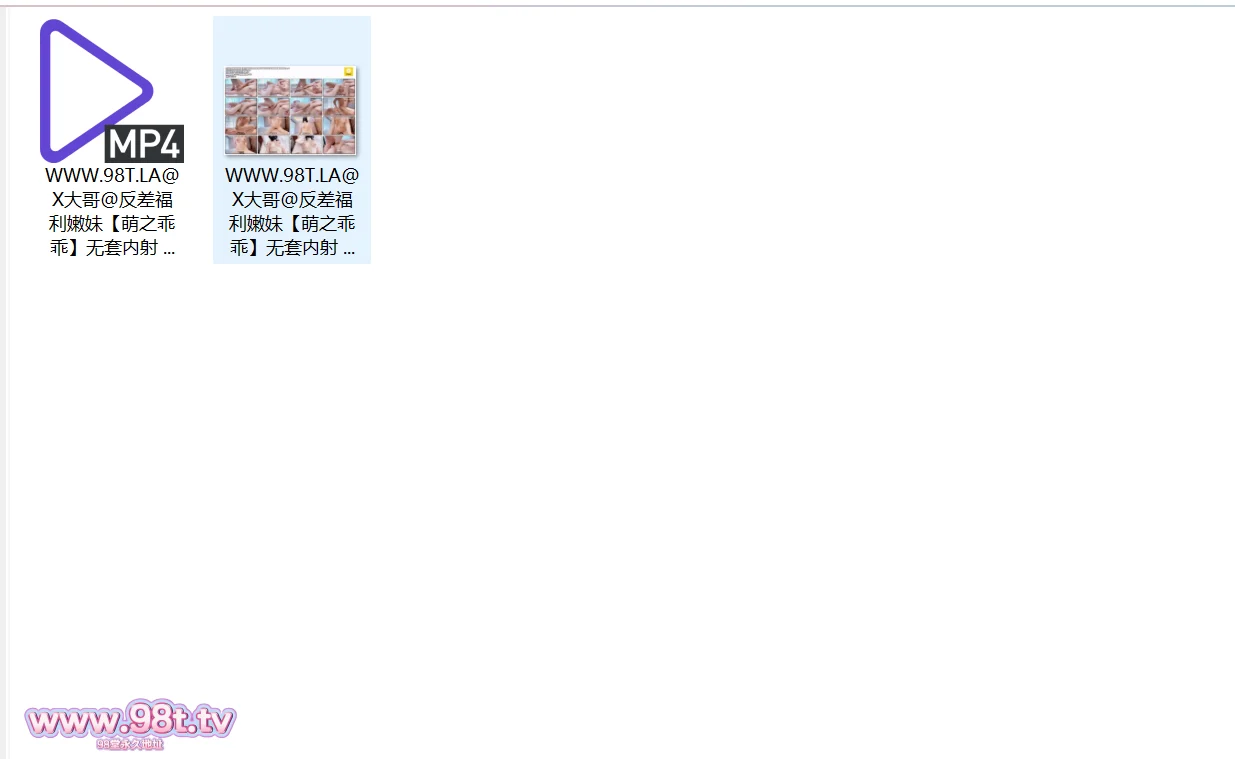Click the second line of the MP4 filename
This screenshot has height=759, width=1235.
point(112,199)
